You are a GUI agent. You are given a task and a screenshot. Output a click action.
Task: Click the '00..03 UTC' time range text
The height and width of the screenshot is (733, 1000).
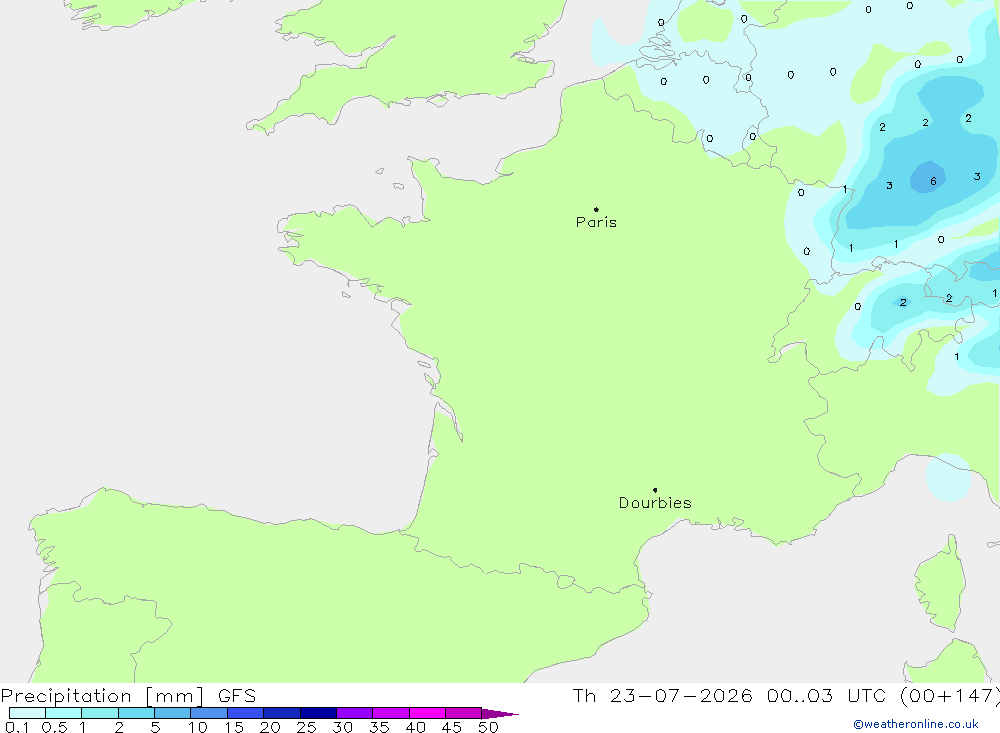coord(827,695)
